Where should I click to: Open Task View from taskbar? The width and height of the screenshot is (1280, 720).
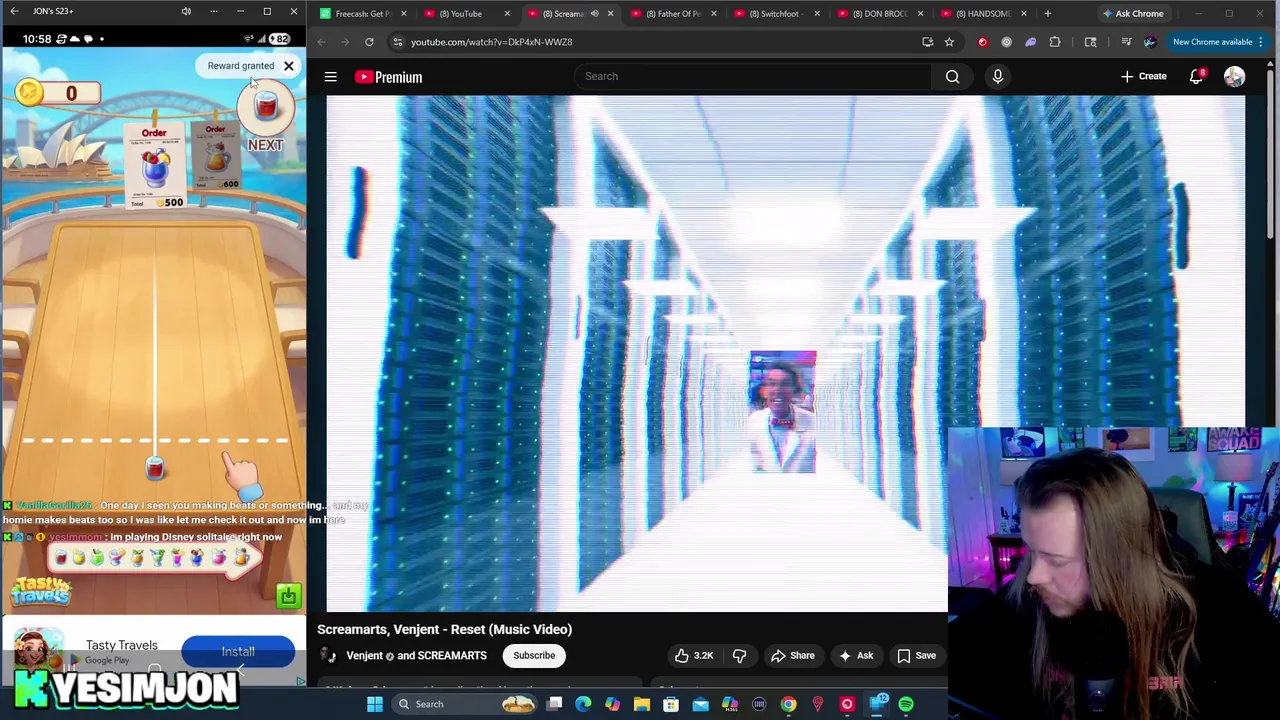tap(554, 704)
